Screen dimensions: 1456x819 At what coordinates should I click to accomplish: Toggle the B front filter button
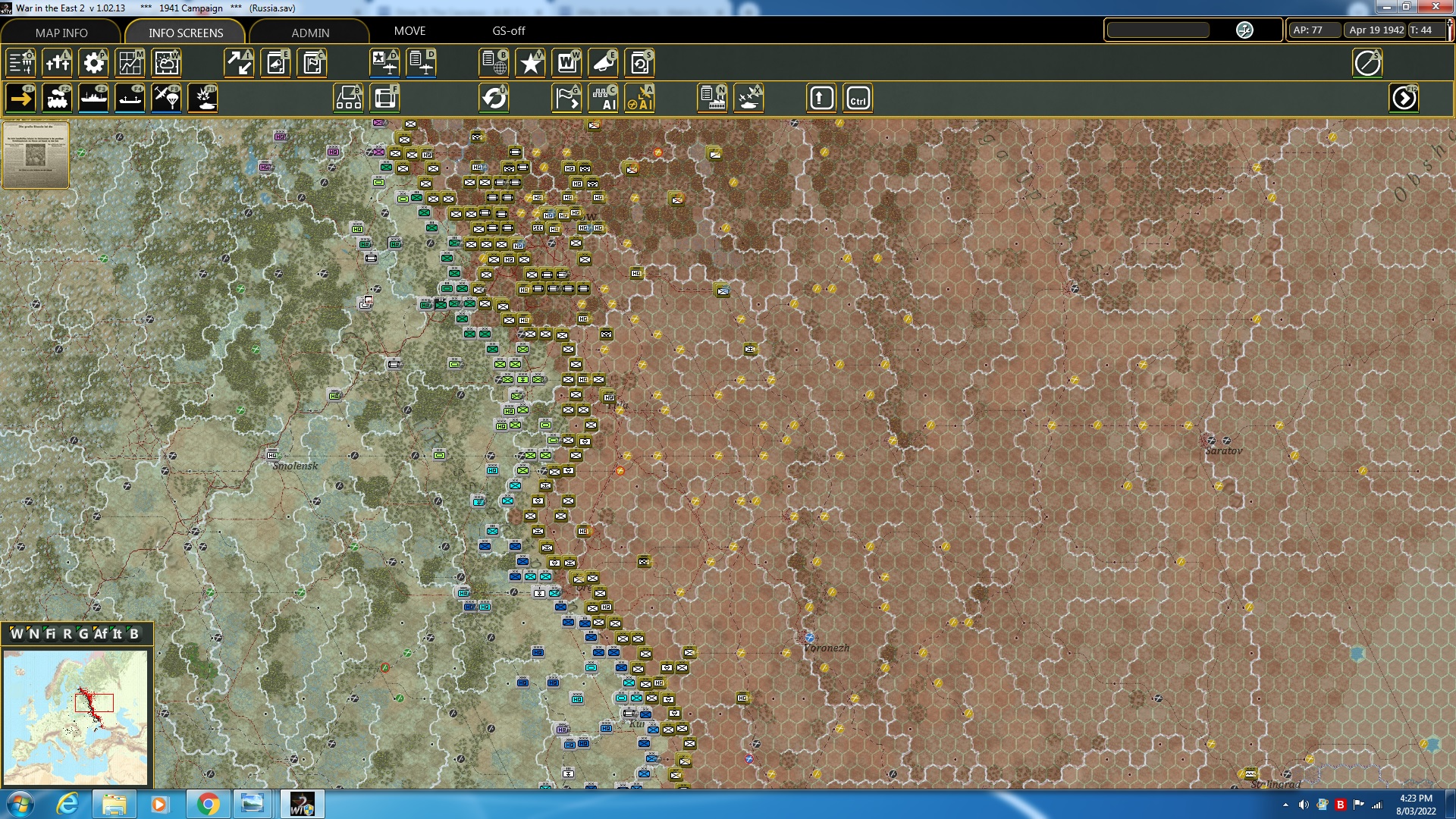coord(134,634)
